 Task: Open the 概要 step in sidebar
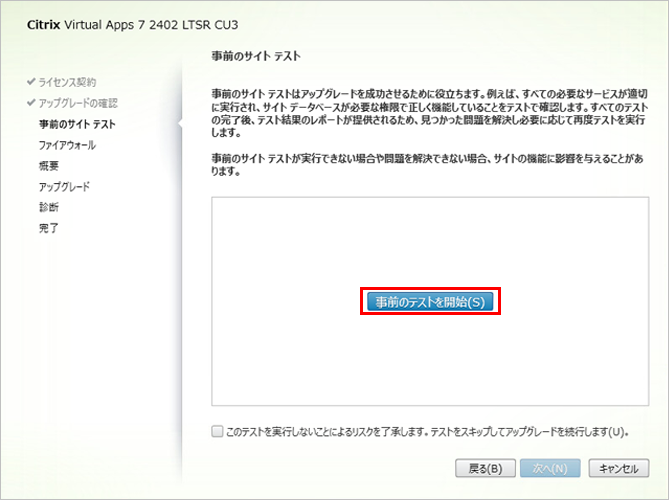click(x=48, y=166)
